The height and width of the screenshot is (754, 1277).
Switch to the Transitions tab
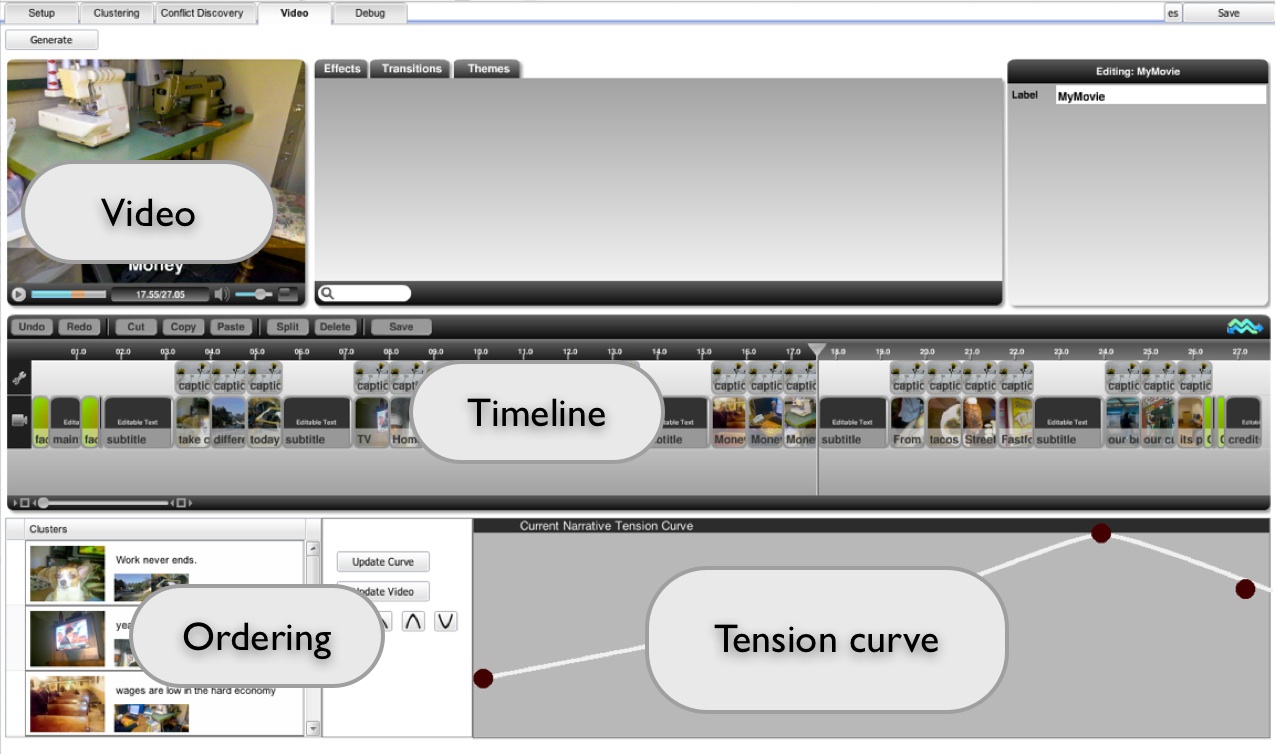pos(411,69)
